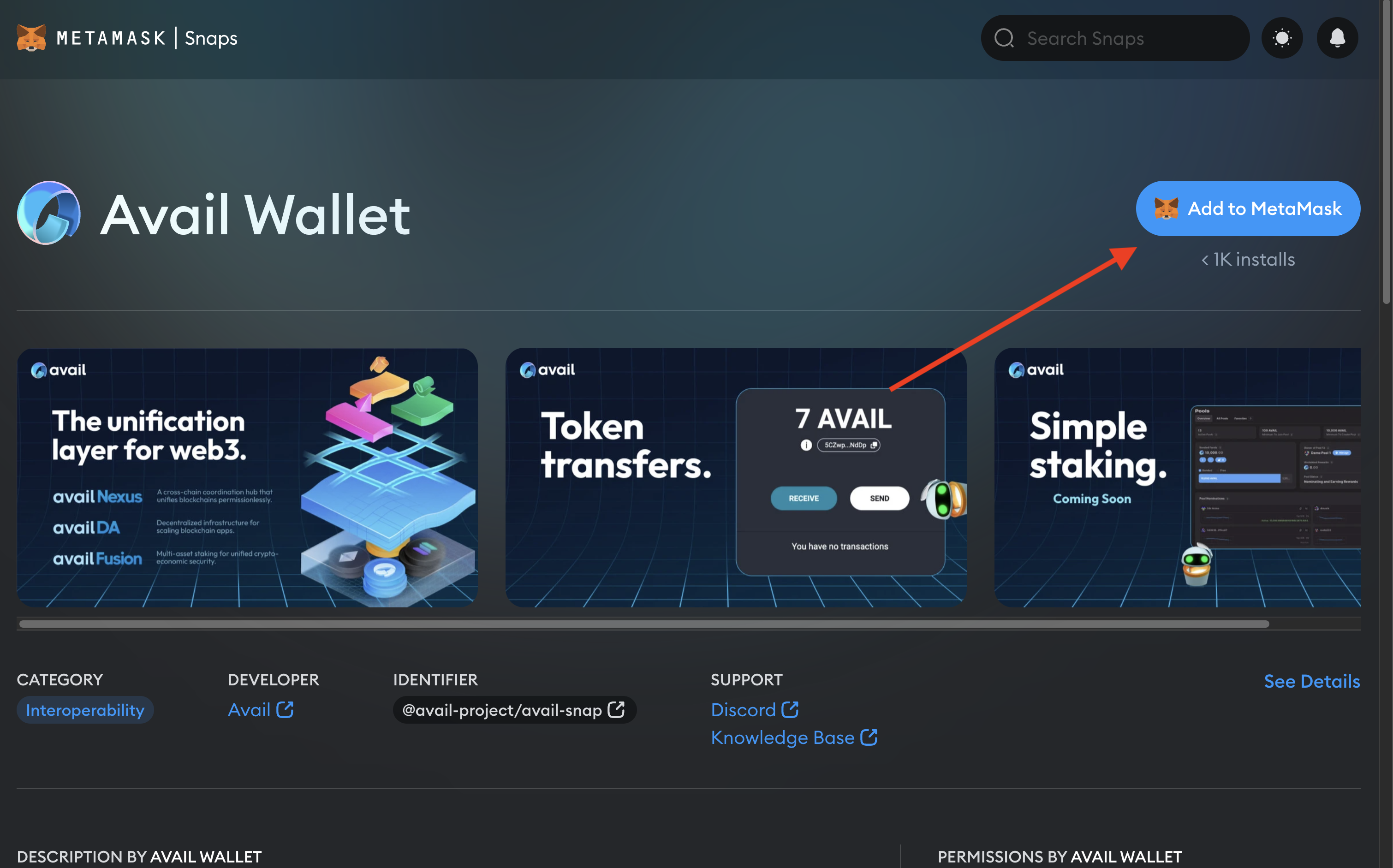This screenshot has width=1393, height=868.
Task: Click external link icon beside Avail developer
Action: click(285, 709)
